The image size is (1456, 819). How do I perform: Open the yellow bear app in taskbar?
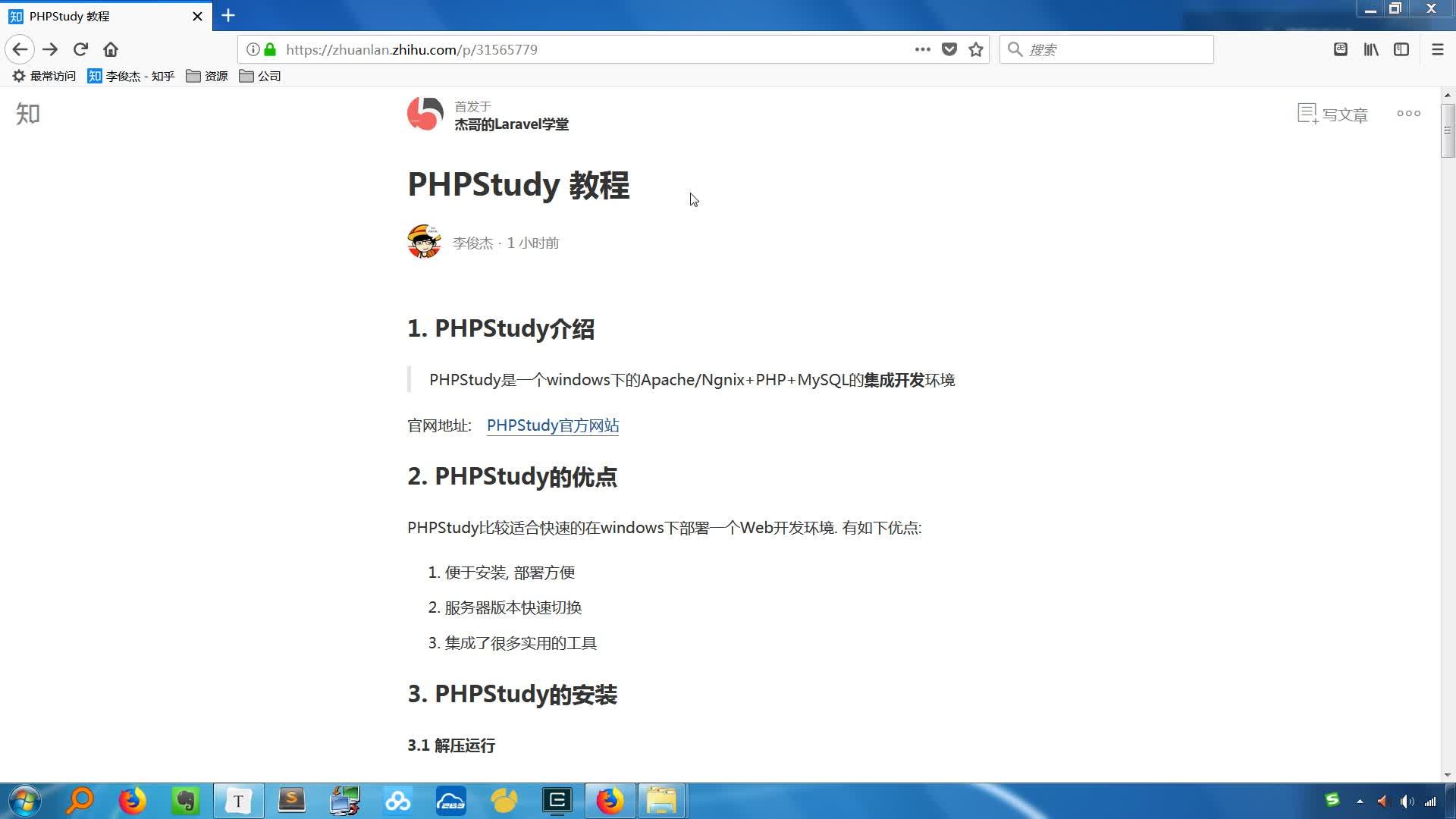[x=504, y=801]
